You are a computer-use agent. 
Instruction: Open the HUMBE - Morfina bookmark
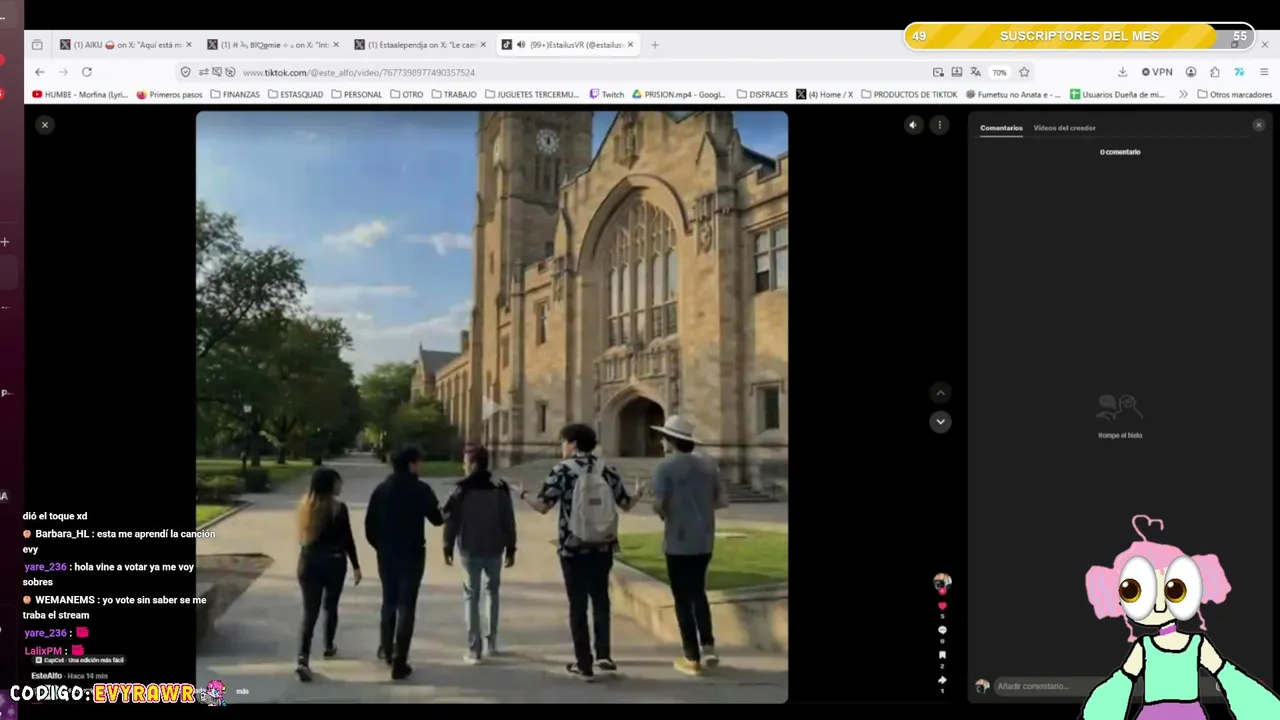80,95
